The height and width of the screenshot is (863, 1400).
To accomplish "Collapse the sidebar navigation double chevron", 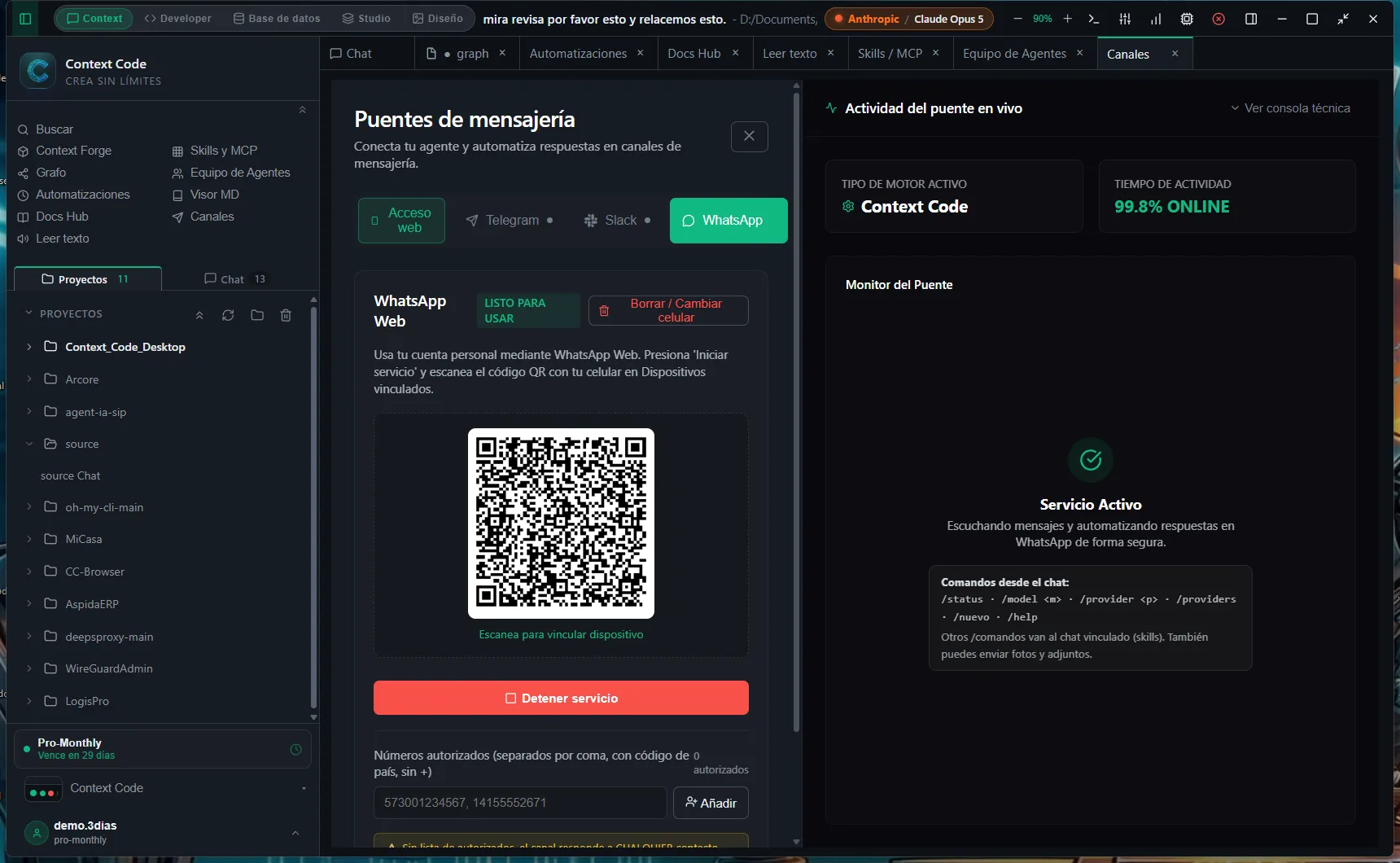I will pyautogui.click(x=303, y=110).
